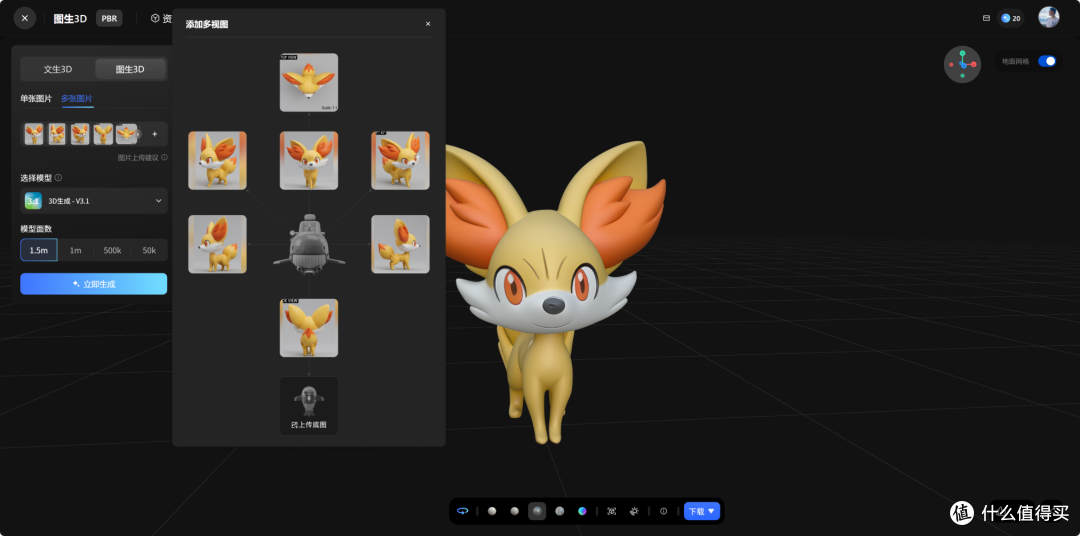Add another image with the plus button

coord(154,134)
